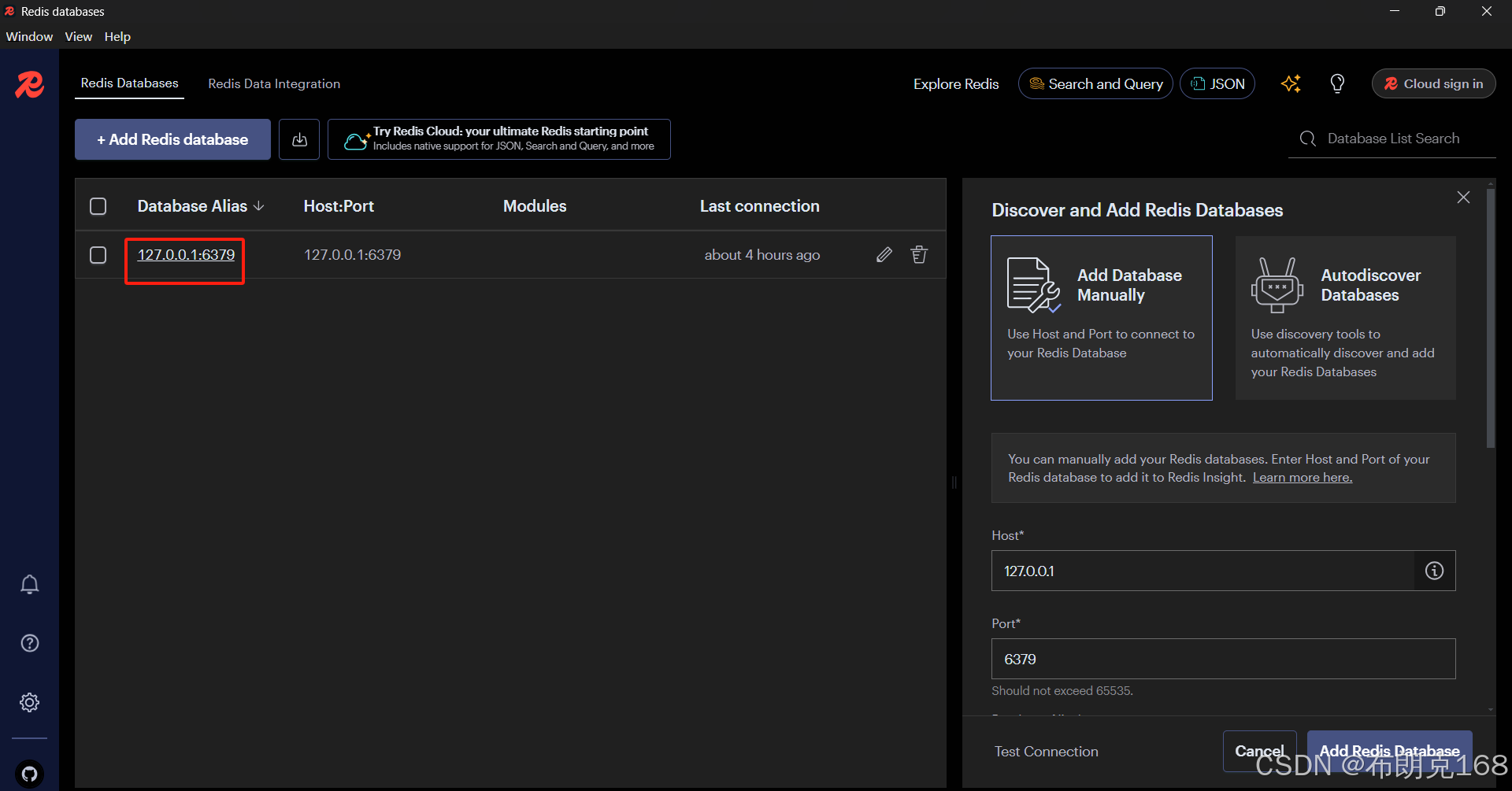Open the View menu
The height and width of the screenshot is (791, 1512).
tap(78, 36)
